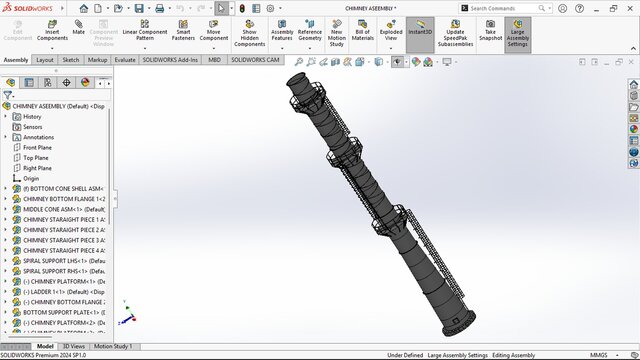Toggle Hide/Show Items eye in view toolbar
The width and height of the screenshot is (640, 360).
click(x=397, y=62)
